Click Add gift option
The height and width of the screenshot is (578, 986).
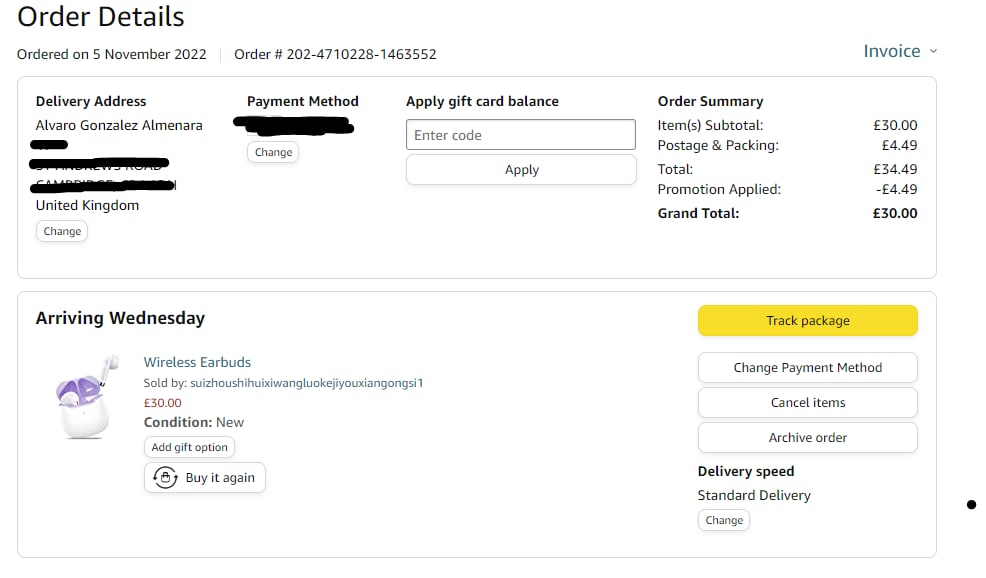[x=190, y=447]
